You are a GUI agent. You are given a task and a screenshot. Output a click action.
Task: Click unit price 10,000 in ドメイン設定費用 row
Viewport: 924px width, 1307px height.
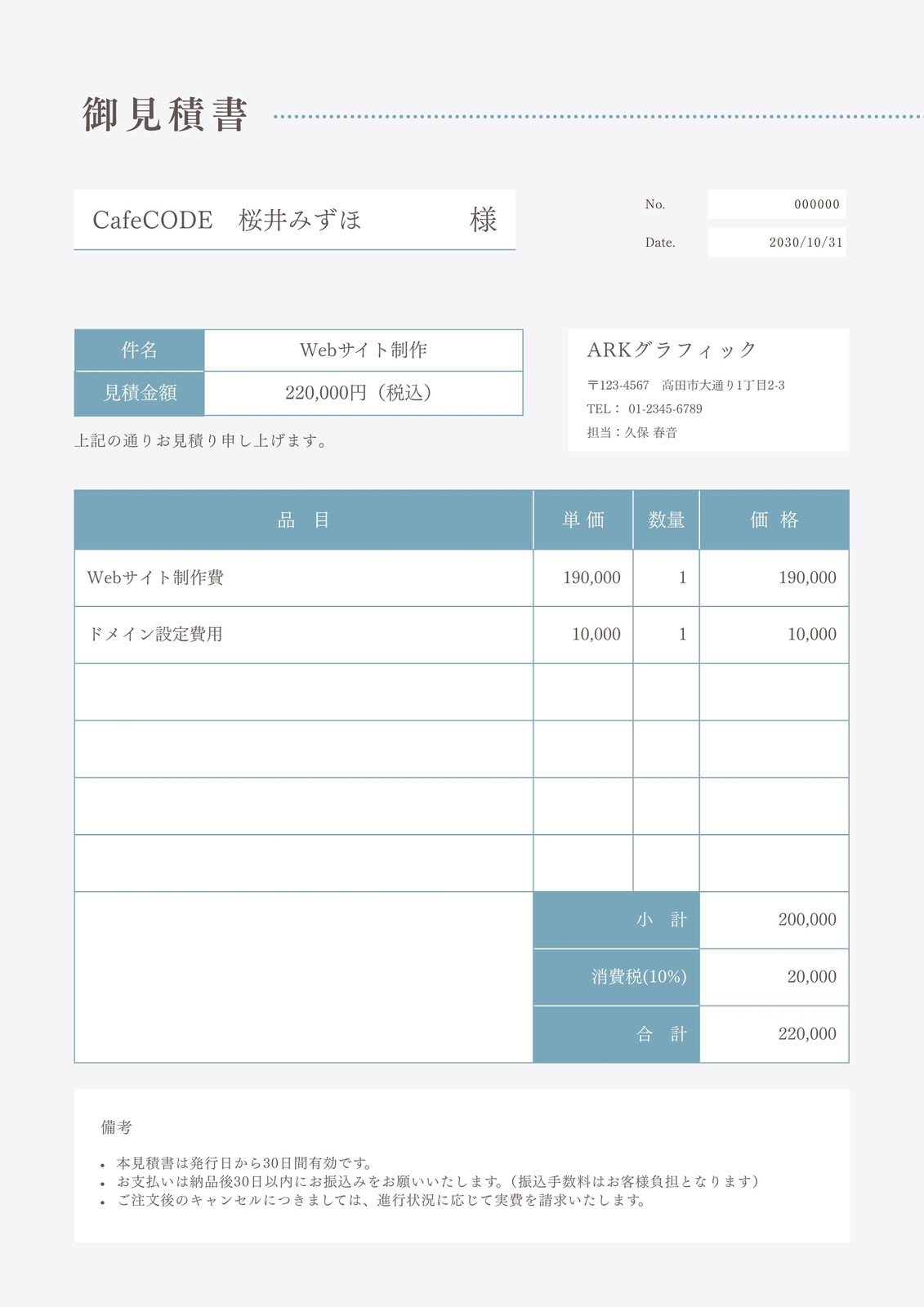click(x=583, y=635)
